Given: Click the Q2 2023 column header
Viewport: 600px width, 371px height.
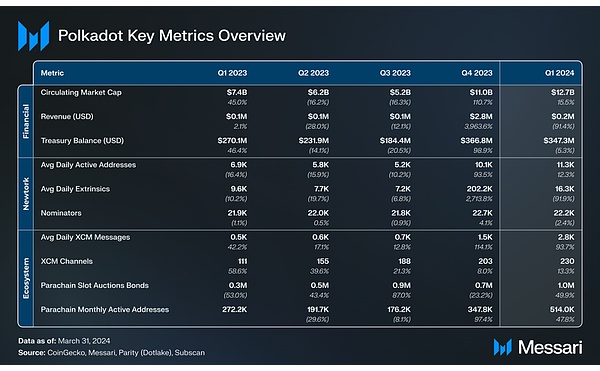Looking at the screenshot, I should click(313, 73).
